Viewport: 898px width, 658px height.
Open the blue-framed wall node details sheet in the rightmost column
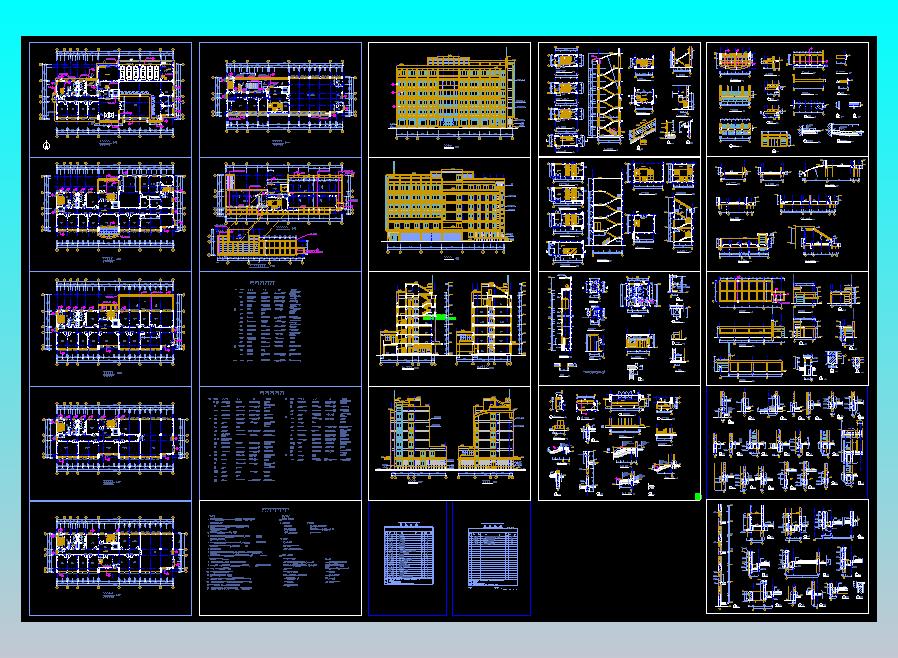[x=787, y=443]
